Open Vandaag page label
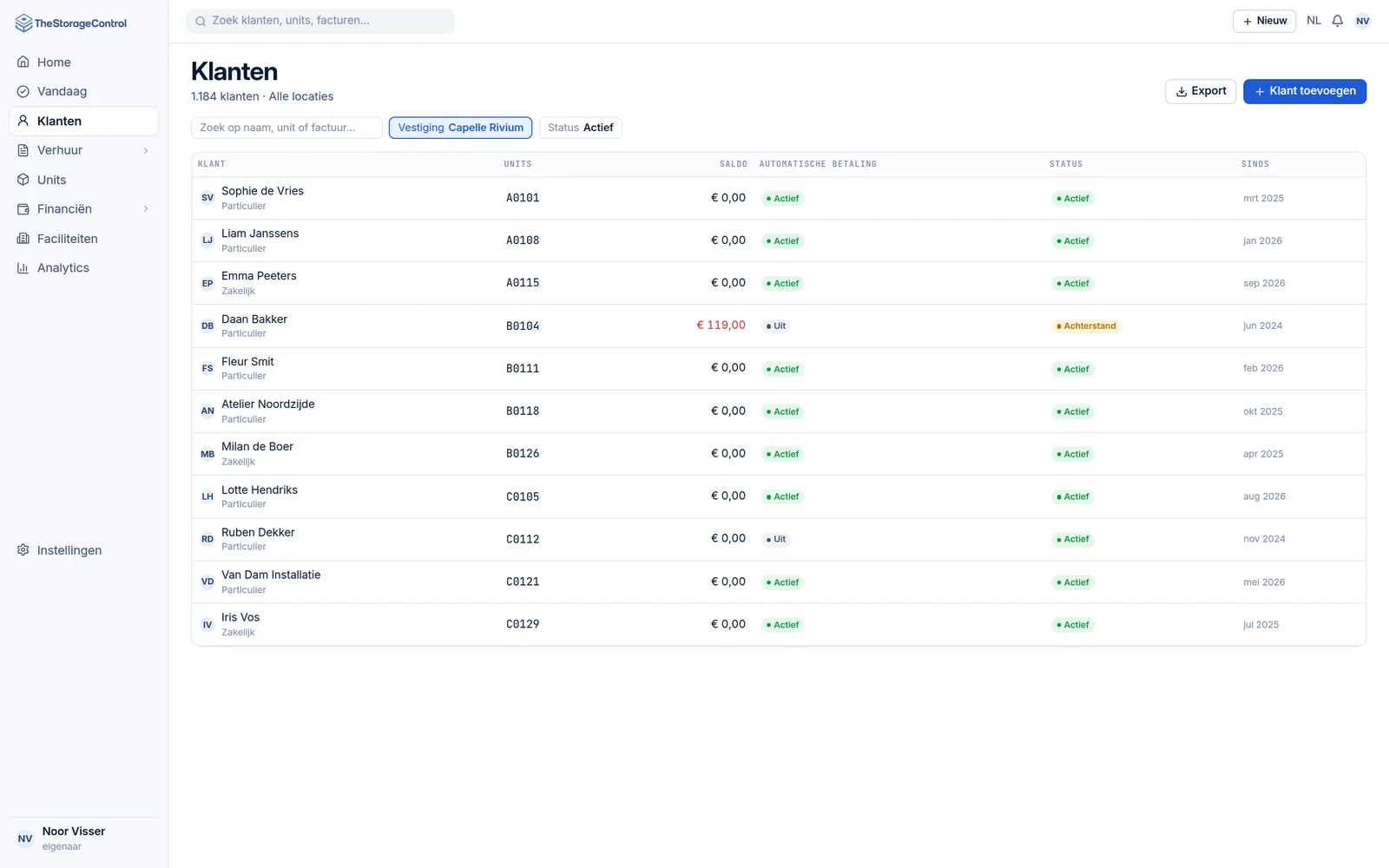 pyautogui.click(x=62, y=91)
